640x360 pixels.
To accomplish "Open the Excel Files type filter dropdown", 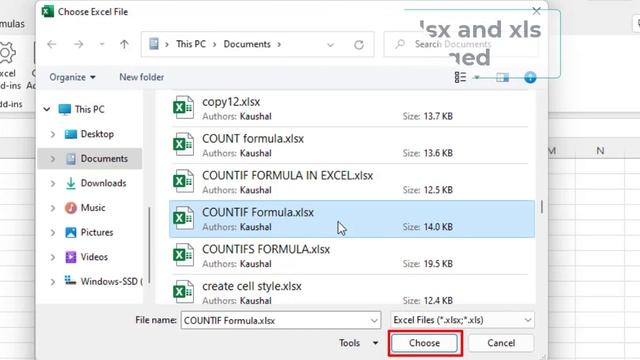I will [x=462, y=320].
